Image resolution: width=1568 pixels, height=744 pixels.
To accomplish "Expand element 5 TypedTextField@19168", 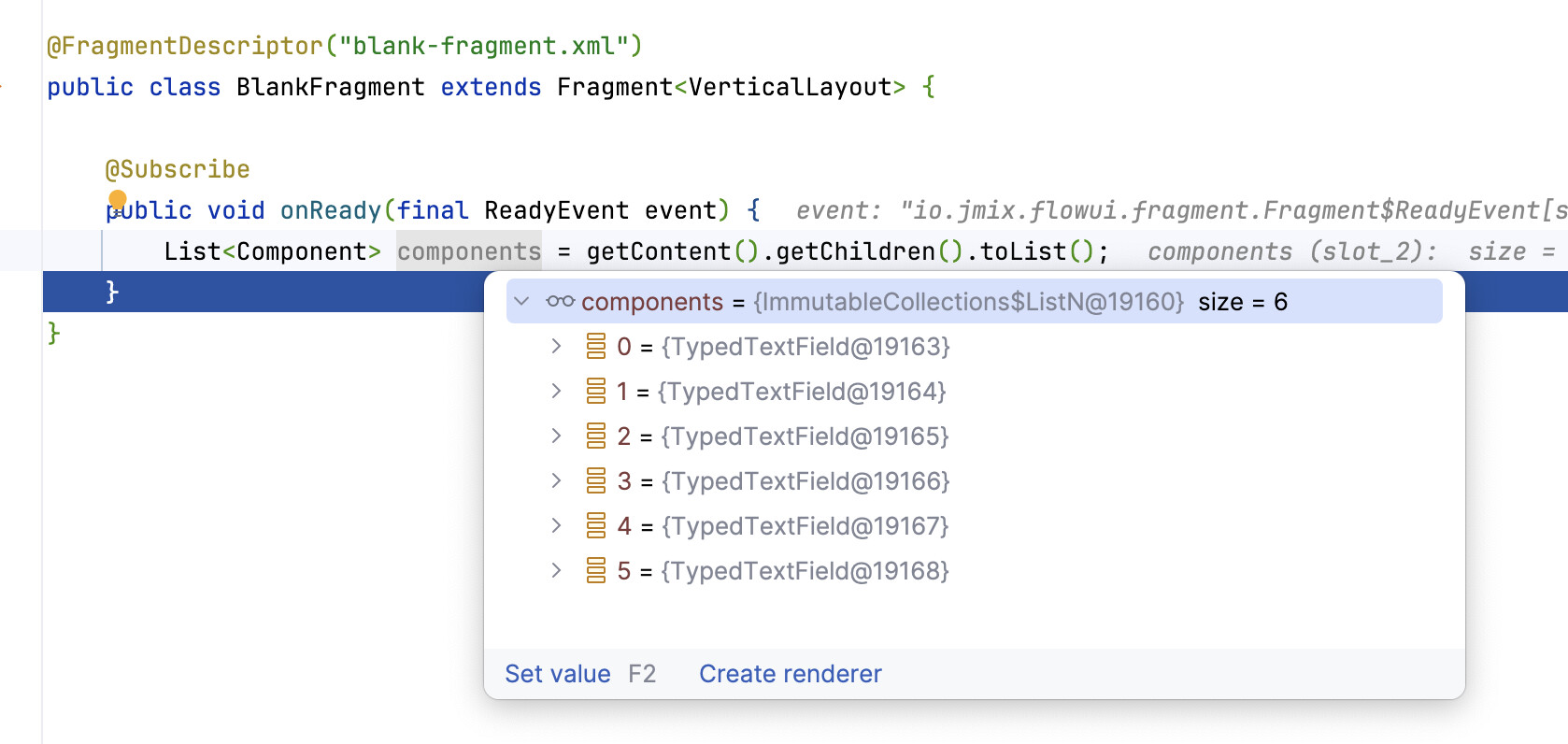I will pos(556,570).
